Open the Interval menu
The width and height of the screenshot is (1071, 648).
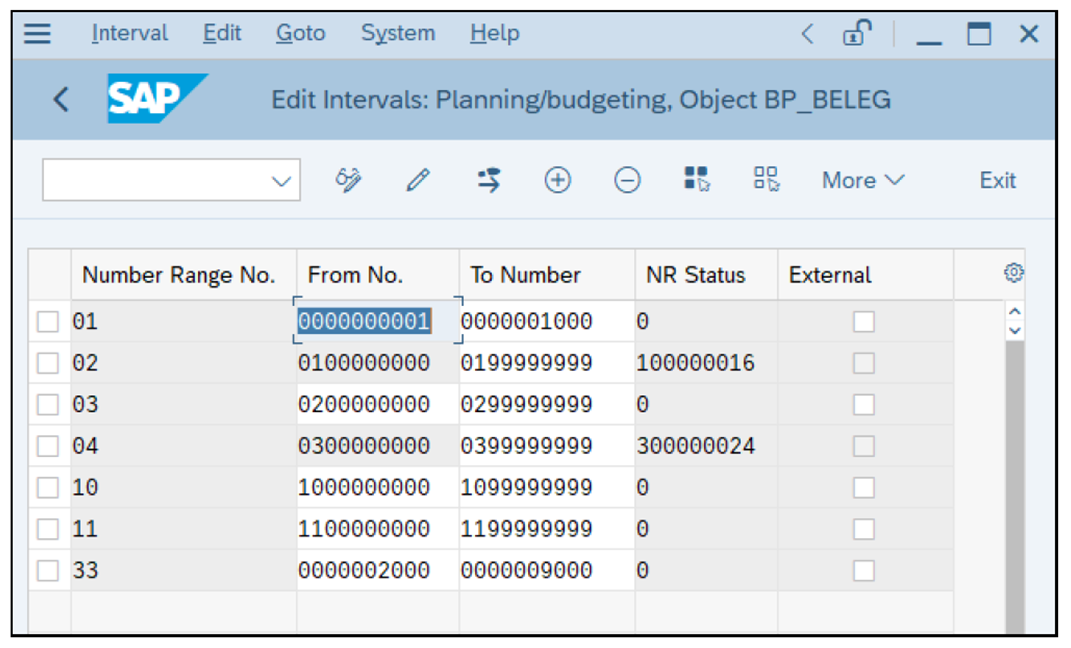click(129, 32)
